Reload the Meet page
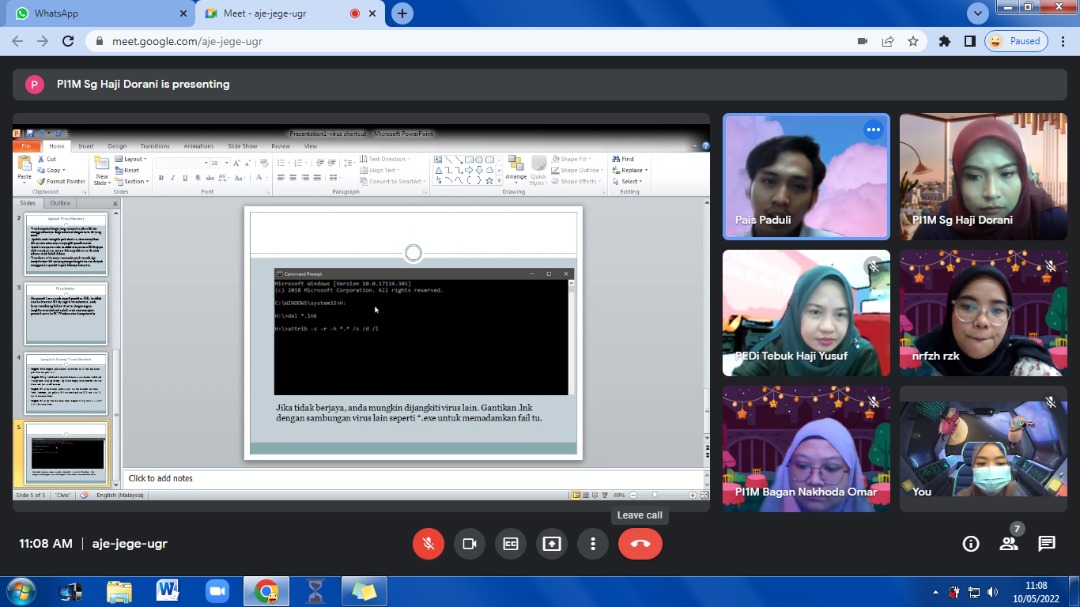This screenshot has width=1080, height=607. [x=68, y=41]
